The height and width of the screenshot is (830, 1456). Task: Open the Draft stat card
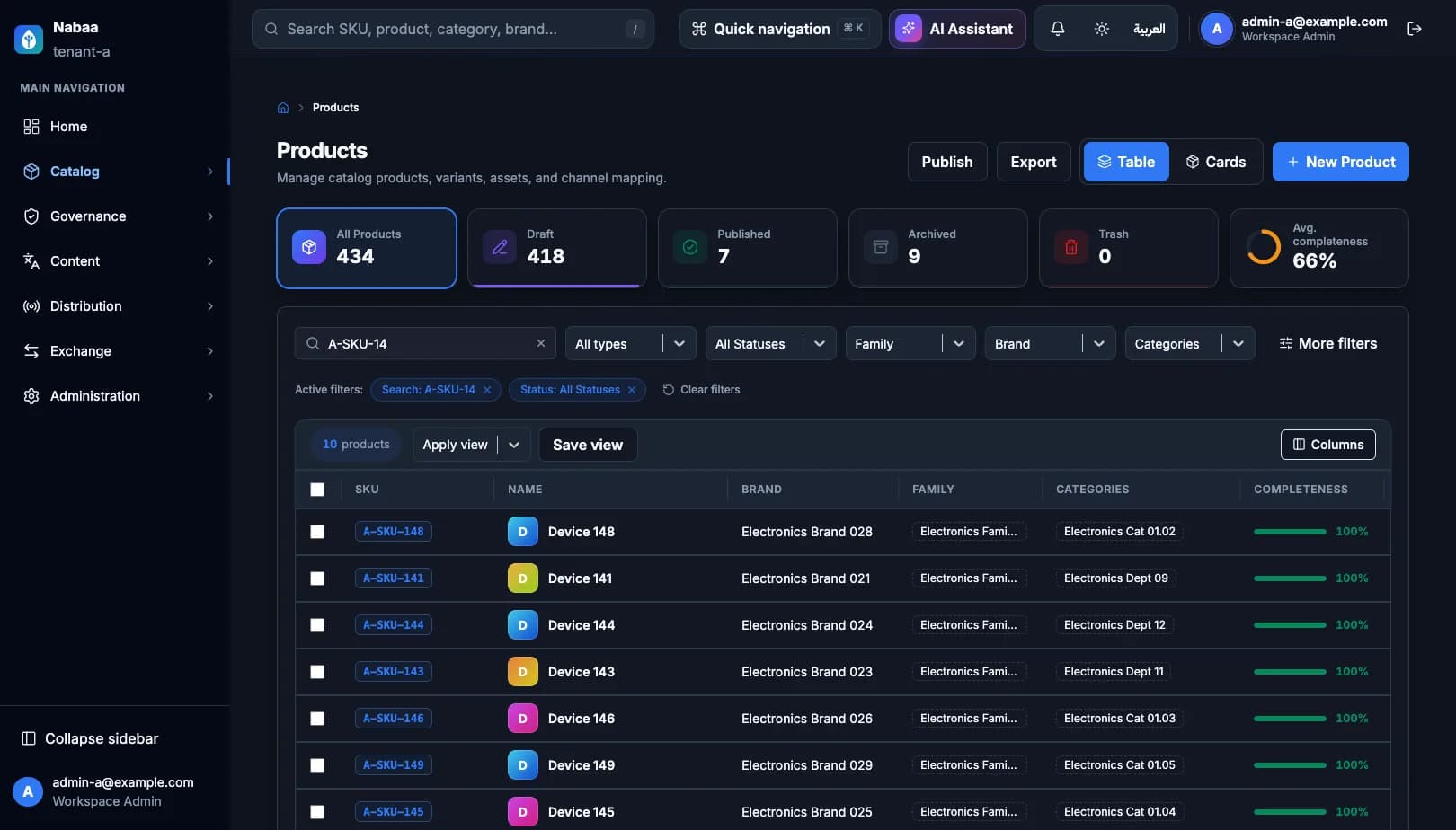pyautogui.click(x=557, y=248)
